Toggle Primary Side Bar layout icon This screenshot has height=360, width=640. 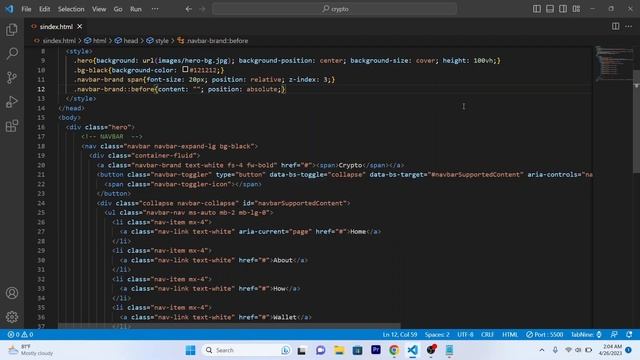click(x=537, y=9)
